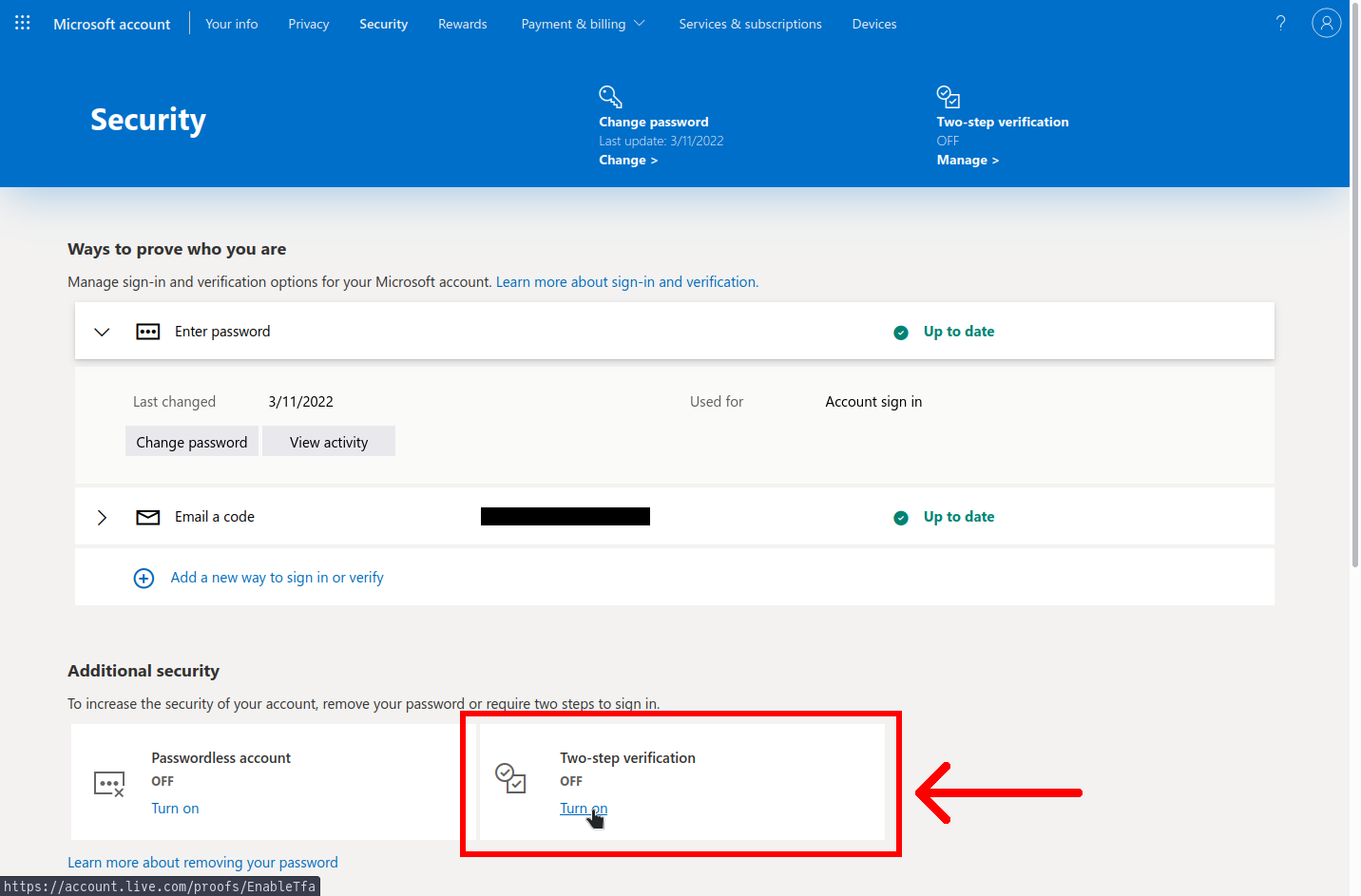This screenshot has width=1361, height=896.
Task: Click Add a new way to sign in or verify
Action: pos(277,578)
